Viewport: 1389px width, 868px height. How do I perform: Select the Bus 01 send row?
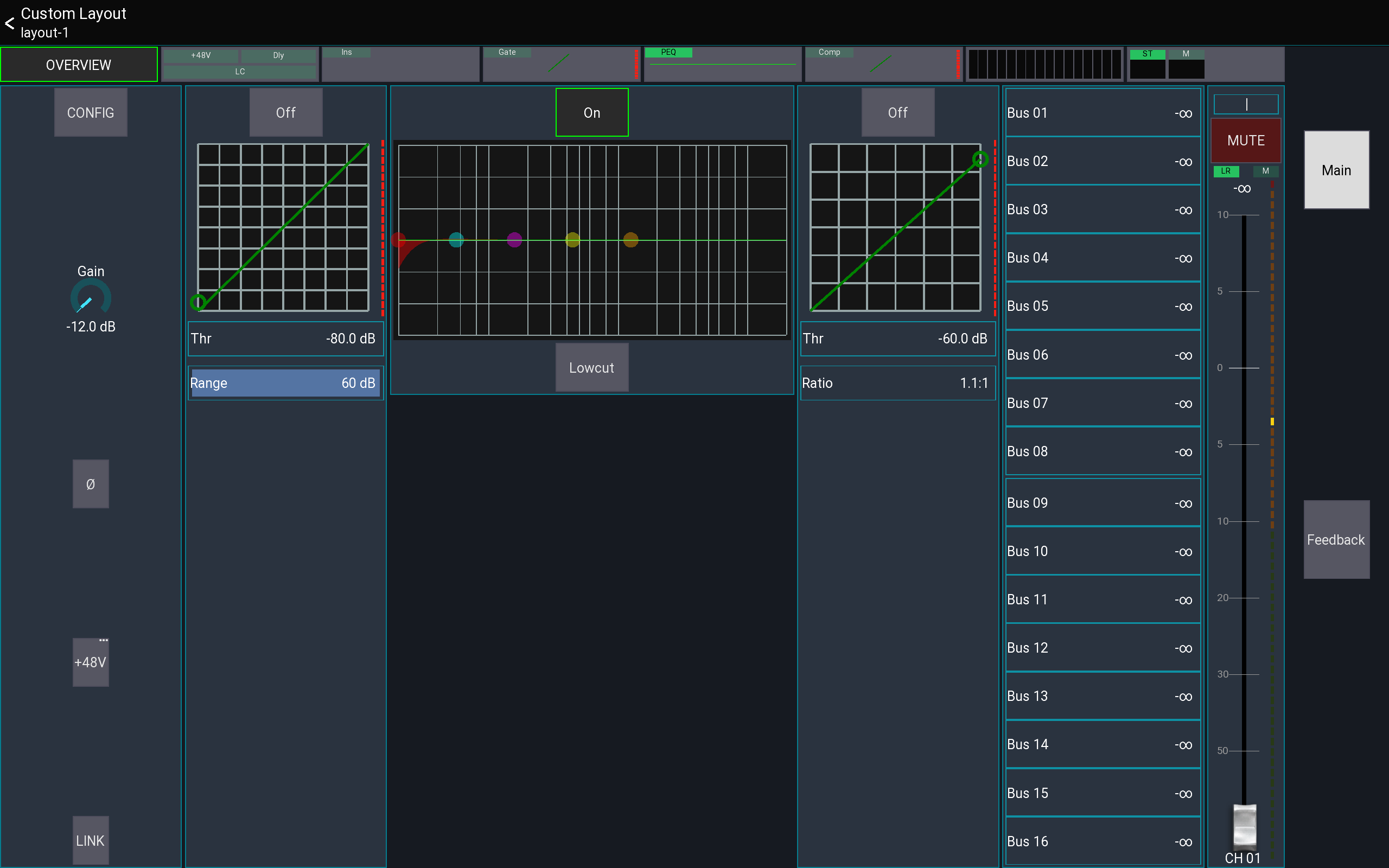pos(1103,112)
